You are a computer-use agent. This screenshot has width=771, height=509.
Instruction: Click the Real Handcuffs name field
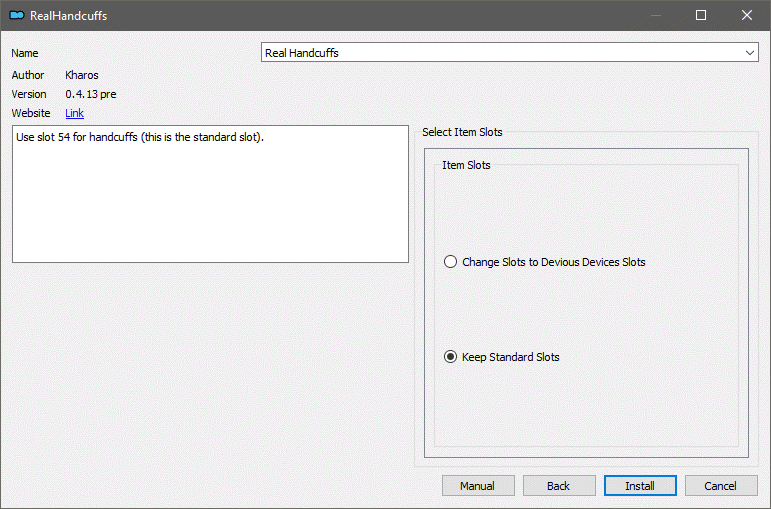click(500, 53)
